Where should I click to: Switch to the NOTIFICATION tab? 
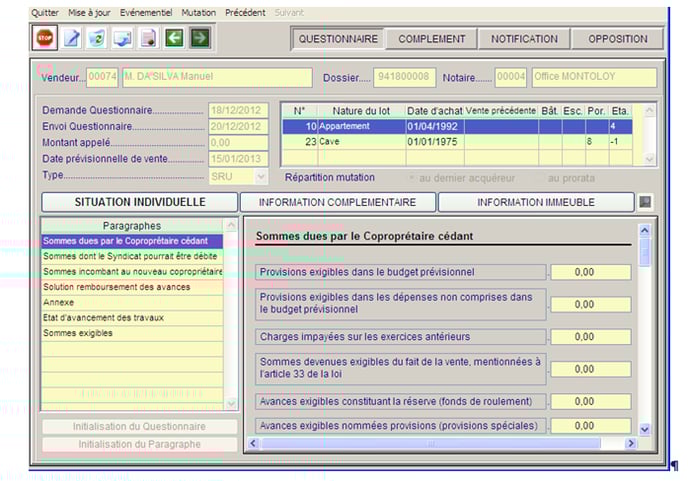coord(524,39)
